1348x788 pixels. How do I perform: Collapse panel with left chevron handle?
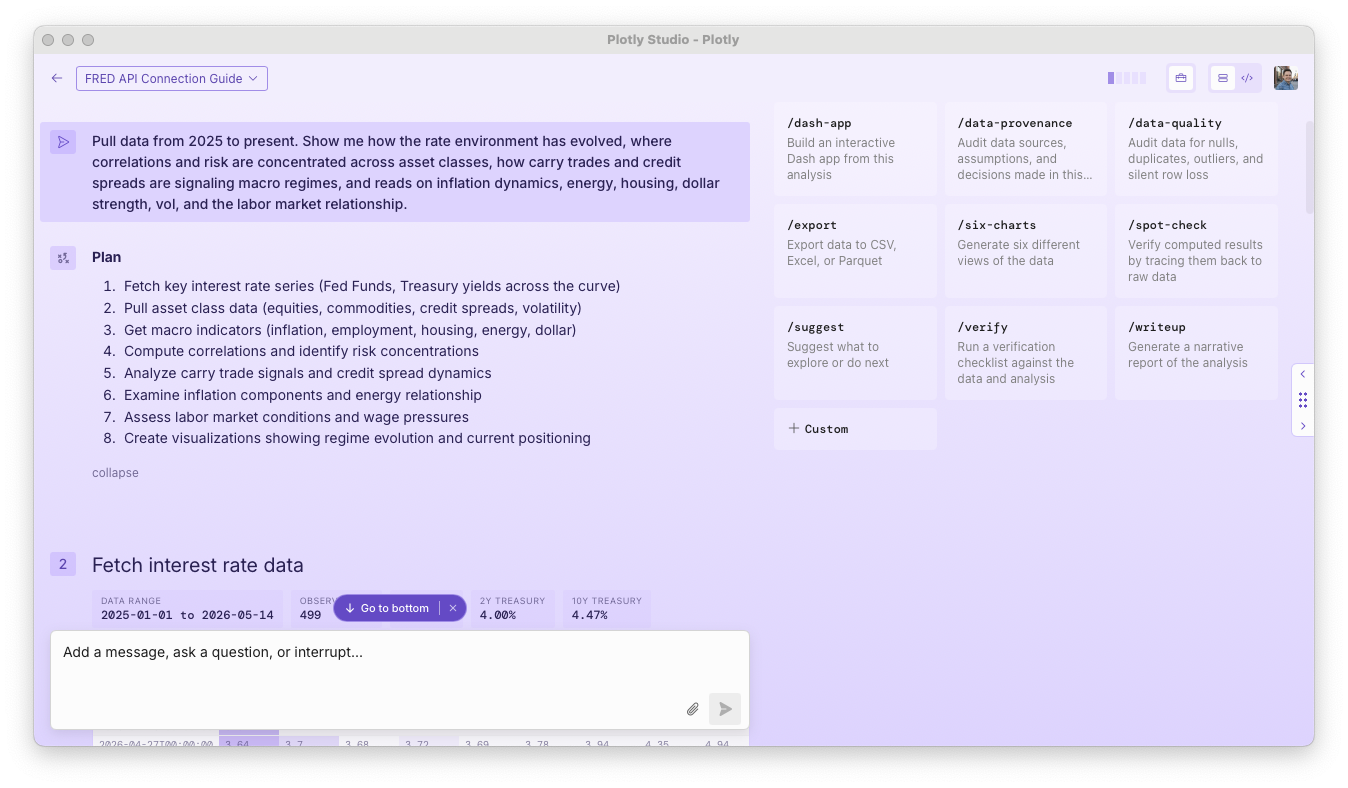pos(1302,374)
